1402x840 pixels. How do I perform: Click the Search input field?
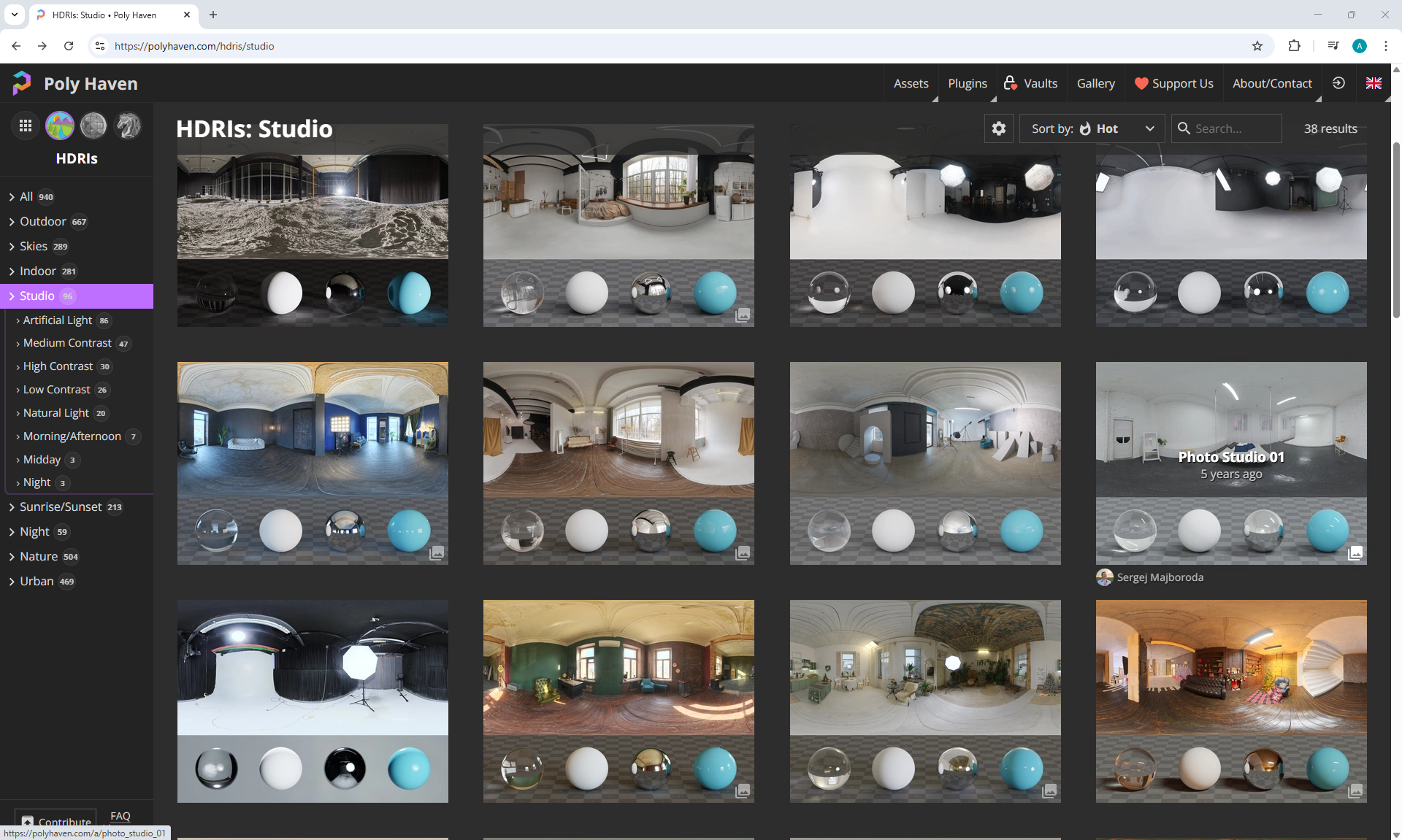pyautogui.click(x=1234, y=128)
